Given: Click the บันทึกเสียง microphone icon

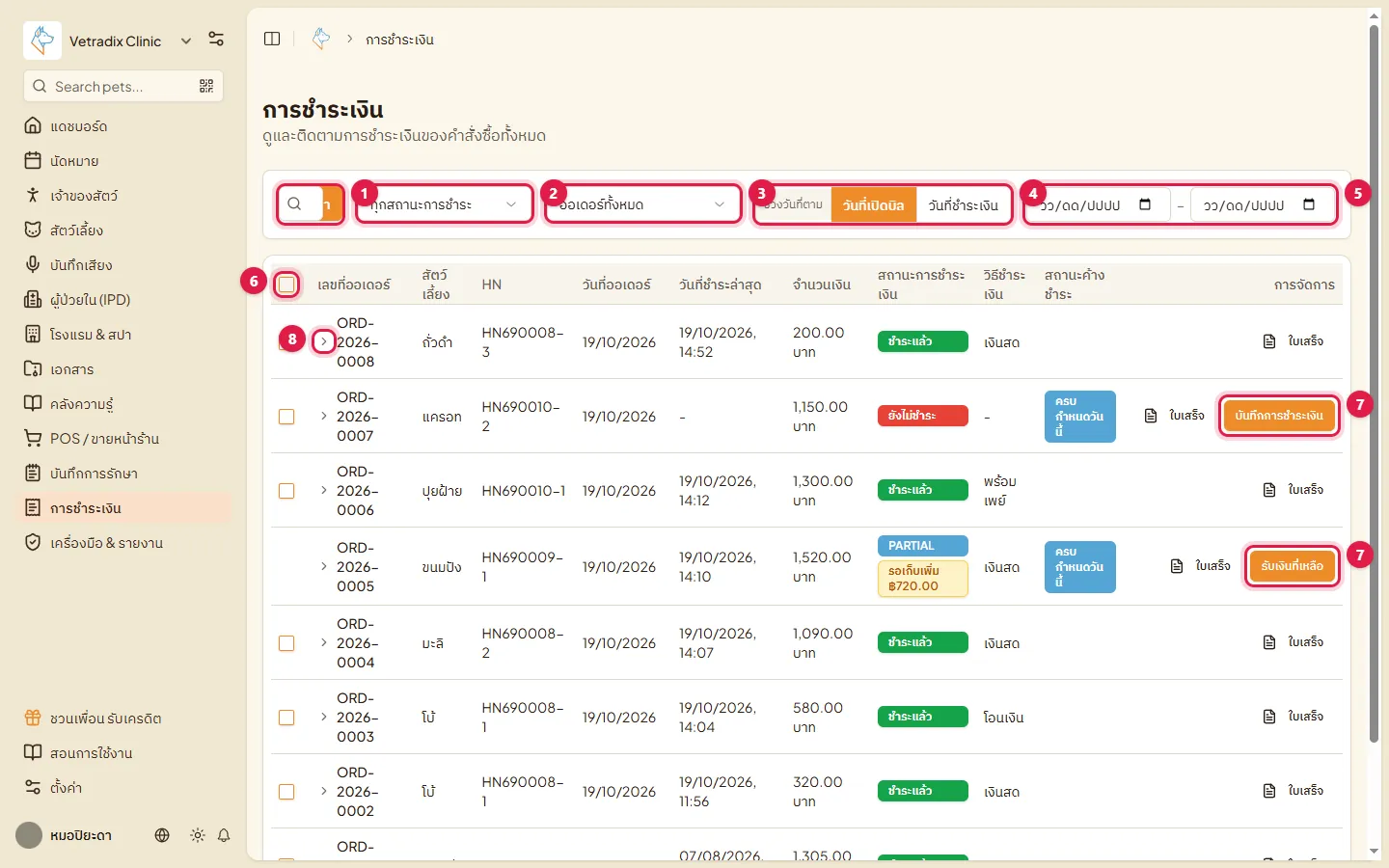Looking at the screenshot, I should (33, 265).
